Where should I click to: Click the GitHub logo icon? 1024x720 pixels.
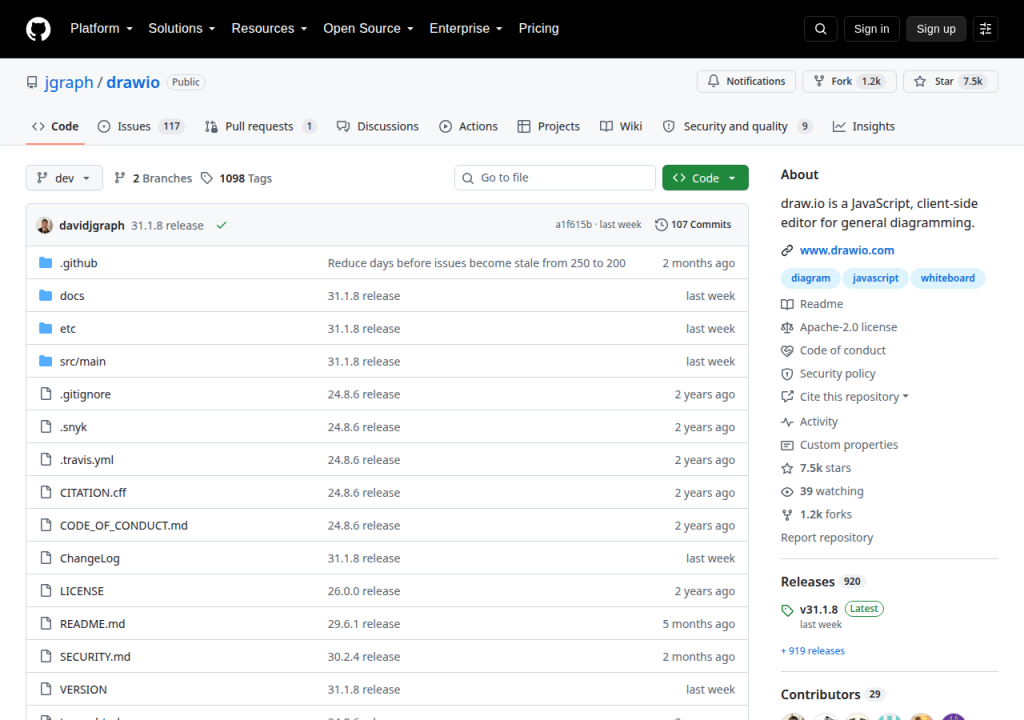pos(38,29)
